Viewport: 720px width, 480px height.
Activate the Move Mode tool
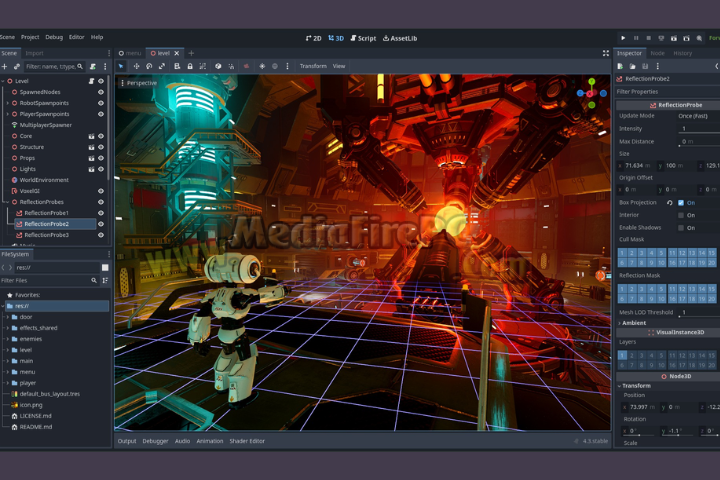(x=136, y=66)
